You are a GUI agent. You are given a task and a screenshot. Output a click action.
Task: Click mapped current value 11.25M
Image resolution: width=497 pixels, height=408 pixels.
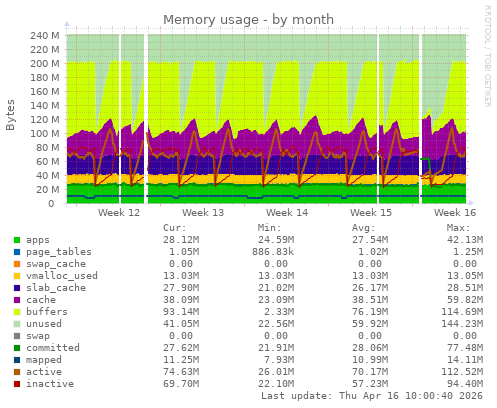[x=181, y=360]
